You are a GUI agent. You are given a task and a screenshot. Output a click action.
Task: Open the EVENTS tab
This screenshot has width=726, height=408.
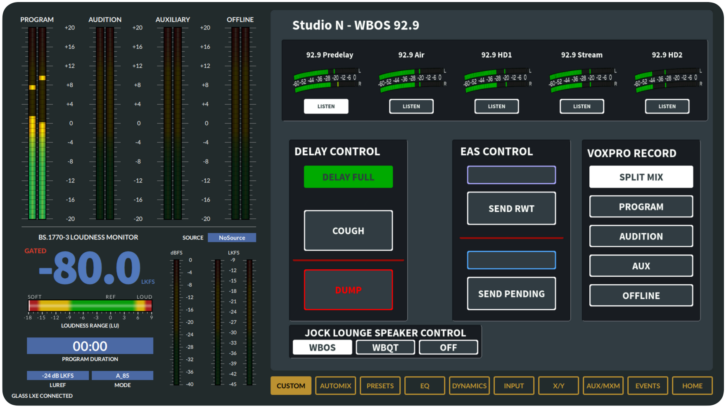[647, 385]
